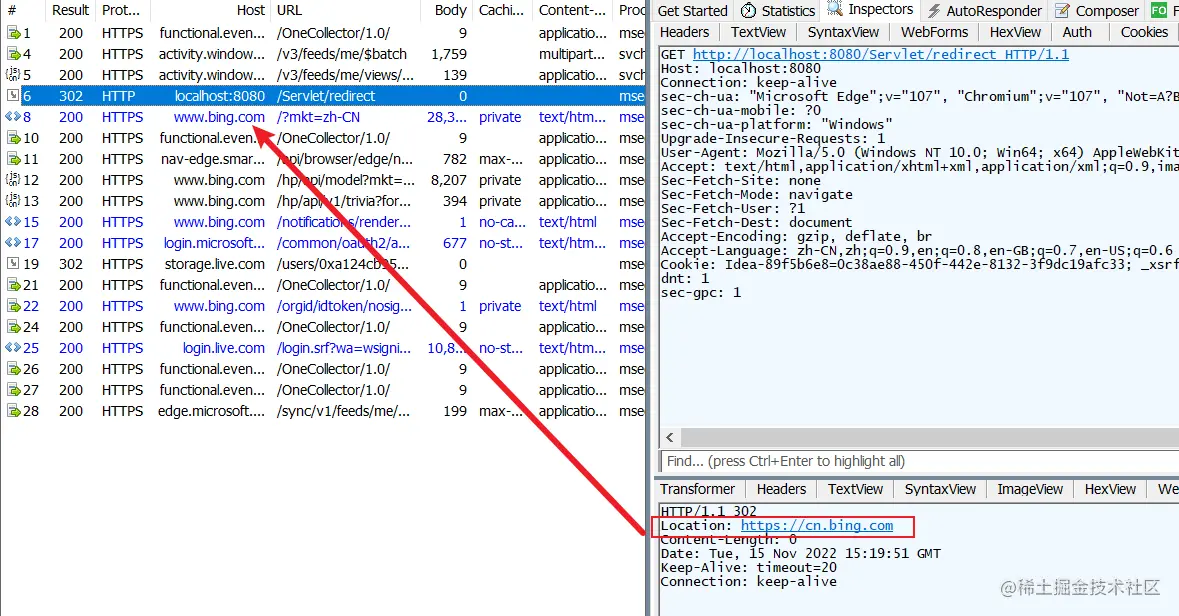Click the redirect icon of session 19
Viewport: 1179px width, 616px height.
(x=14, y=264)
